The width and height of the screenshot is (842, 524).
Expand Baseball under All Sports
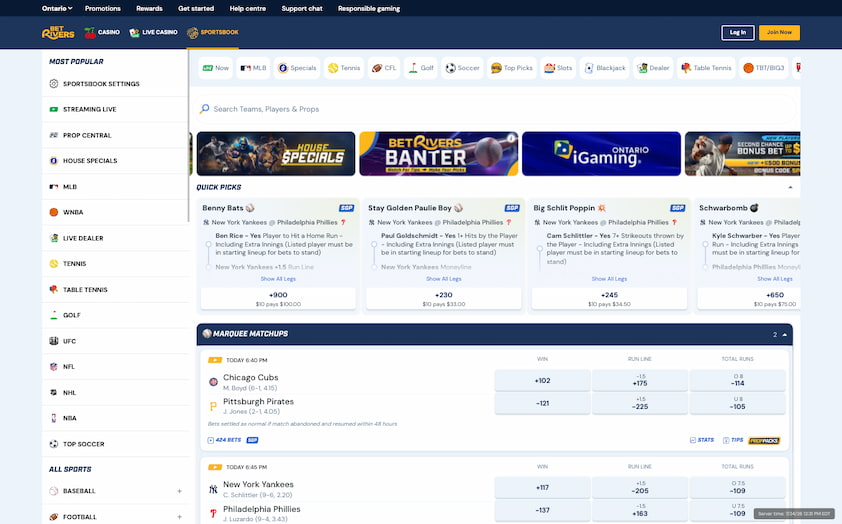point(179,491)
